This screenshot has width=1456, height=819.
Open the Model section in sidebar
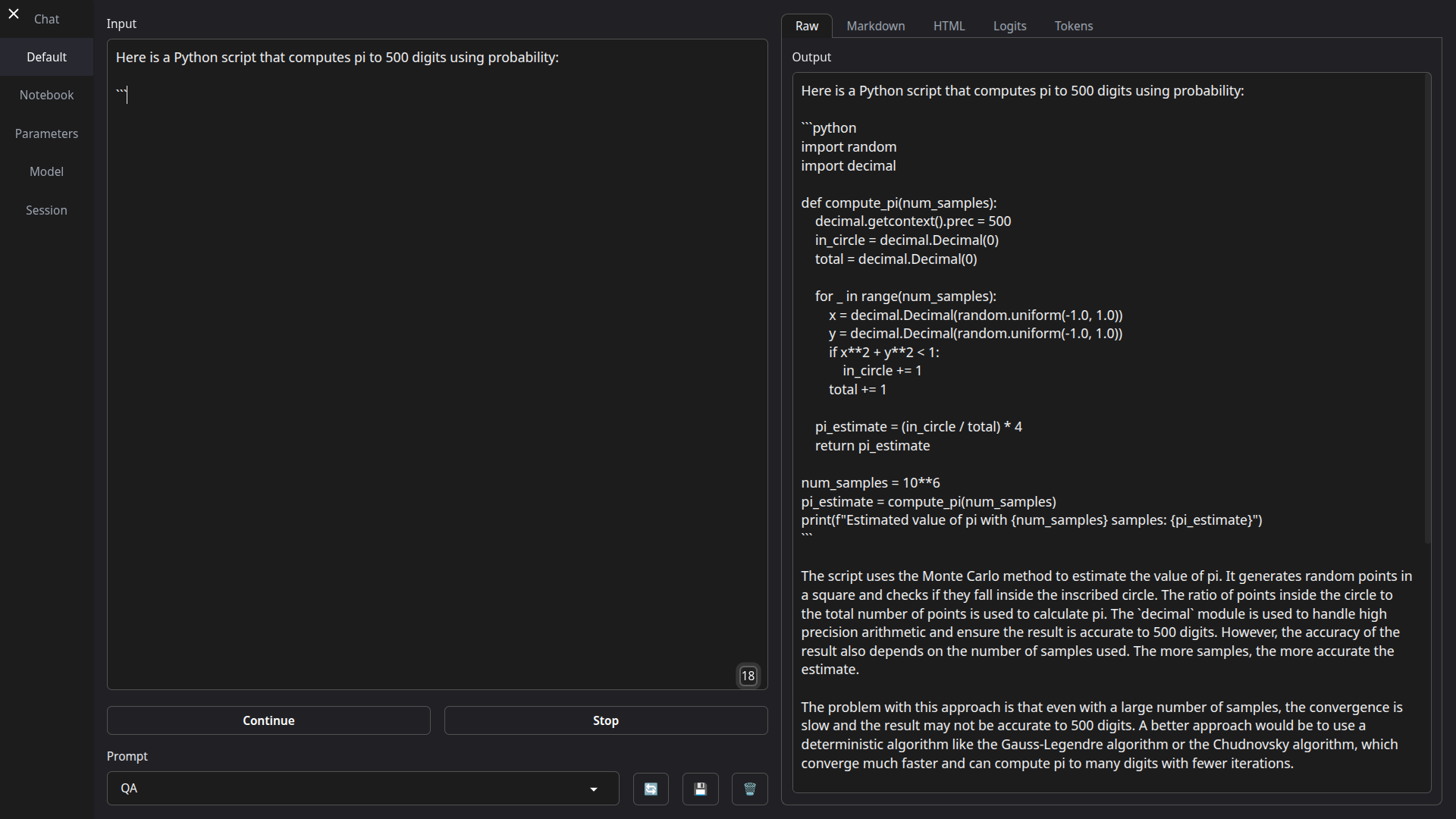coord(46,171)
